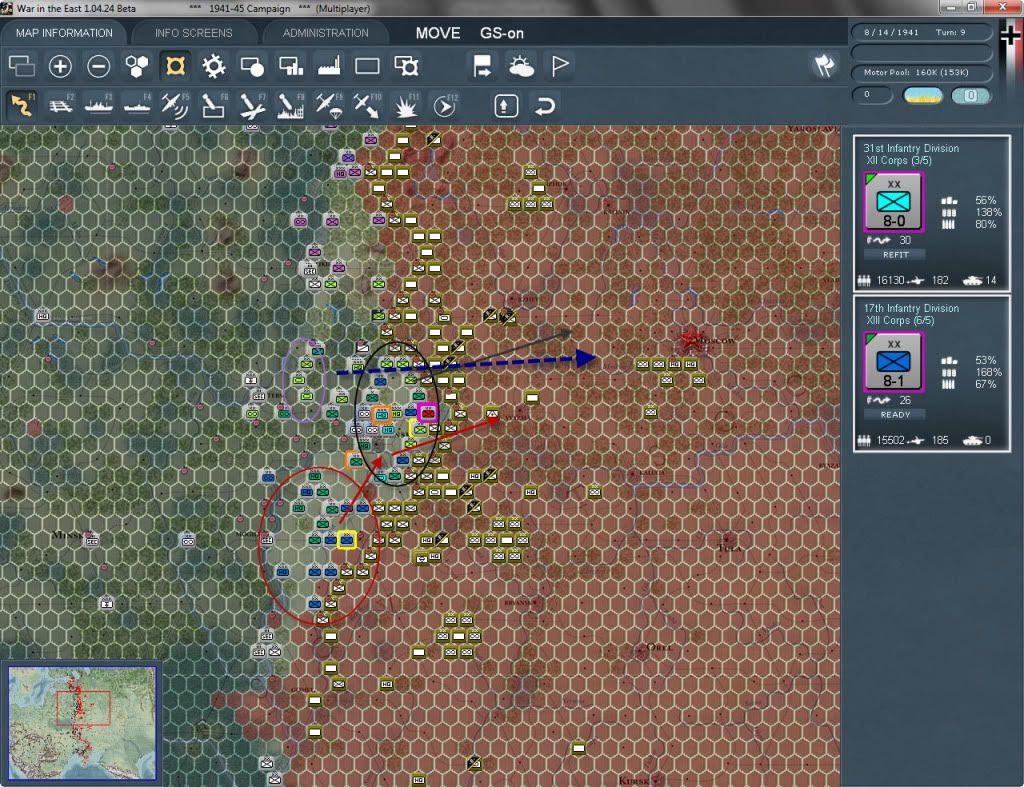The height and width of the screenshot is (787, 1024).
Task: Open XIII Corps (6/5) link
Action: click(901, 320)
